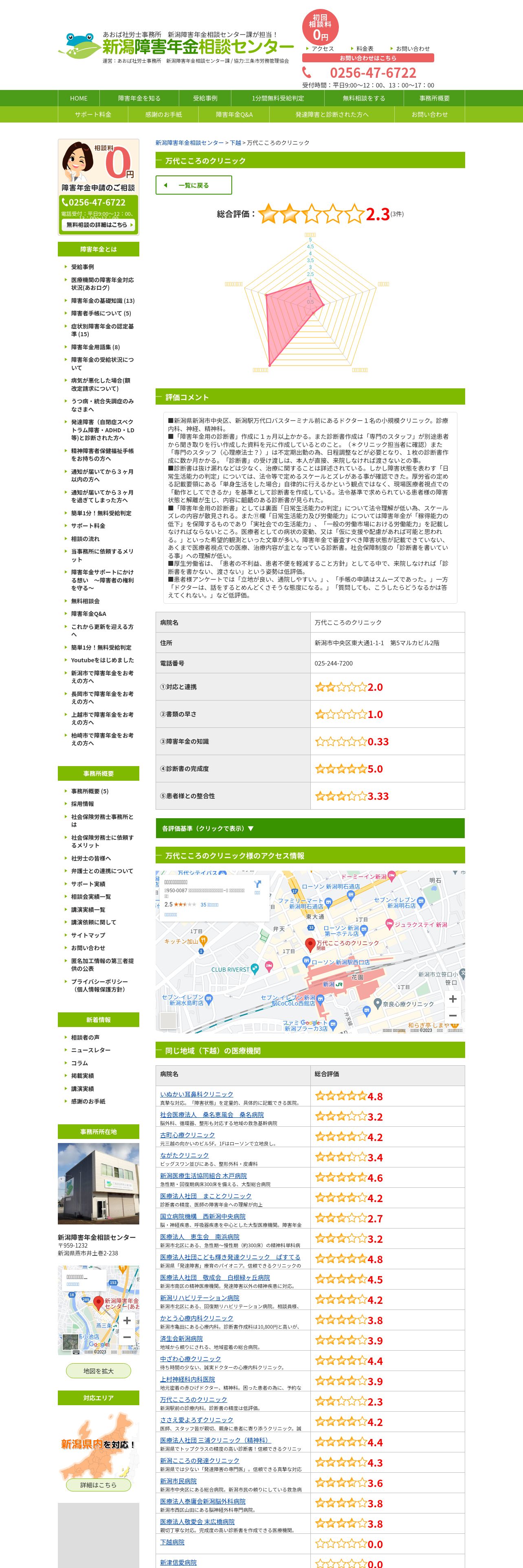This screenshot has height=1568, width=523.
Task: Click the ジュラクステイ 新潟 hotel marker
Action: point(390,924)
